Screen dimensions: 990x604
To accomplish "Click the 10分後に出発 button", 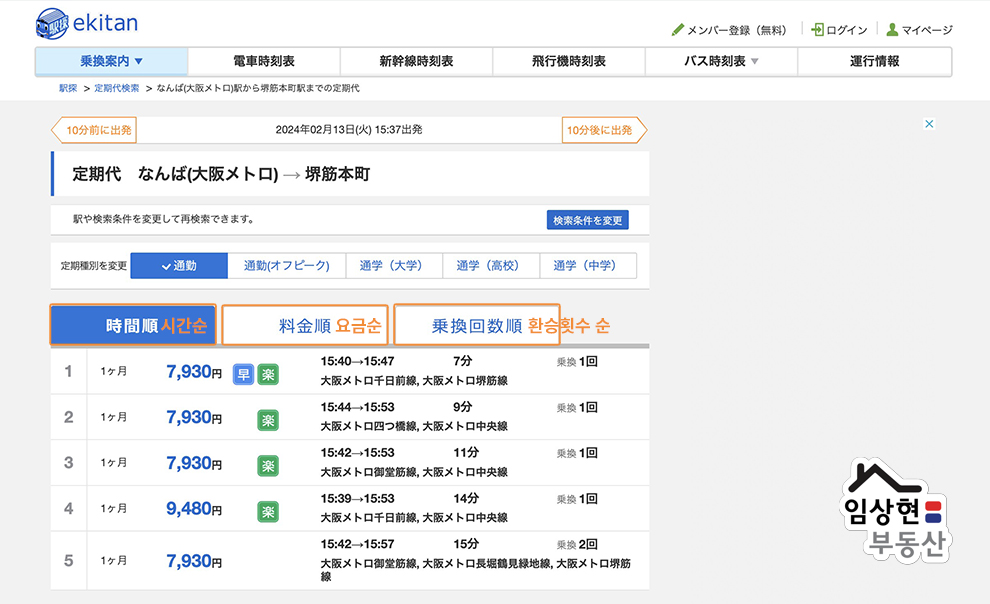I will 604,130.
